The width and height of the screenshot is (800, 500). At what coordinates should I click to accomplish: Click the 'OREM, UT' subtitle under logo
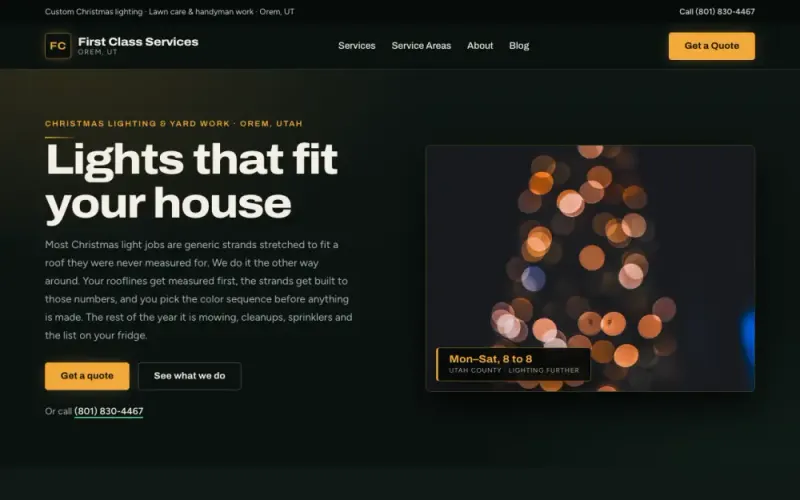pos(97,52)
